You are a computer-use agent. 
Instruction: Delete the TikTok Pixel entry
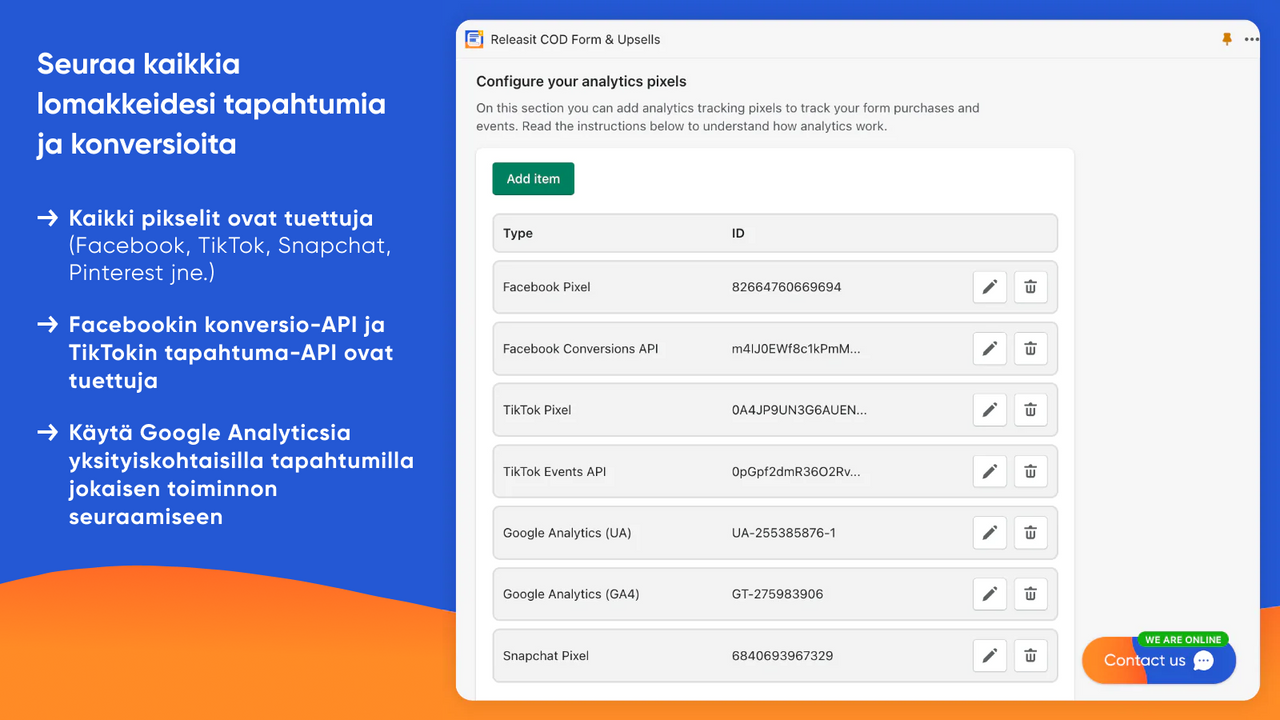(1030, 410)
